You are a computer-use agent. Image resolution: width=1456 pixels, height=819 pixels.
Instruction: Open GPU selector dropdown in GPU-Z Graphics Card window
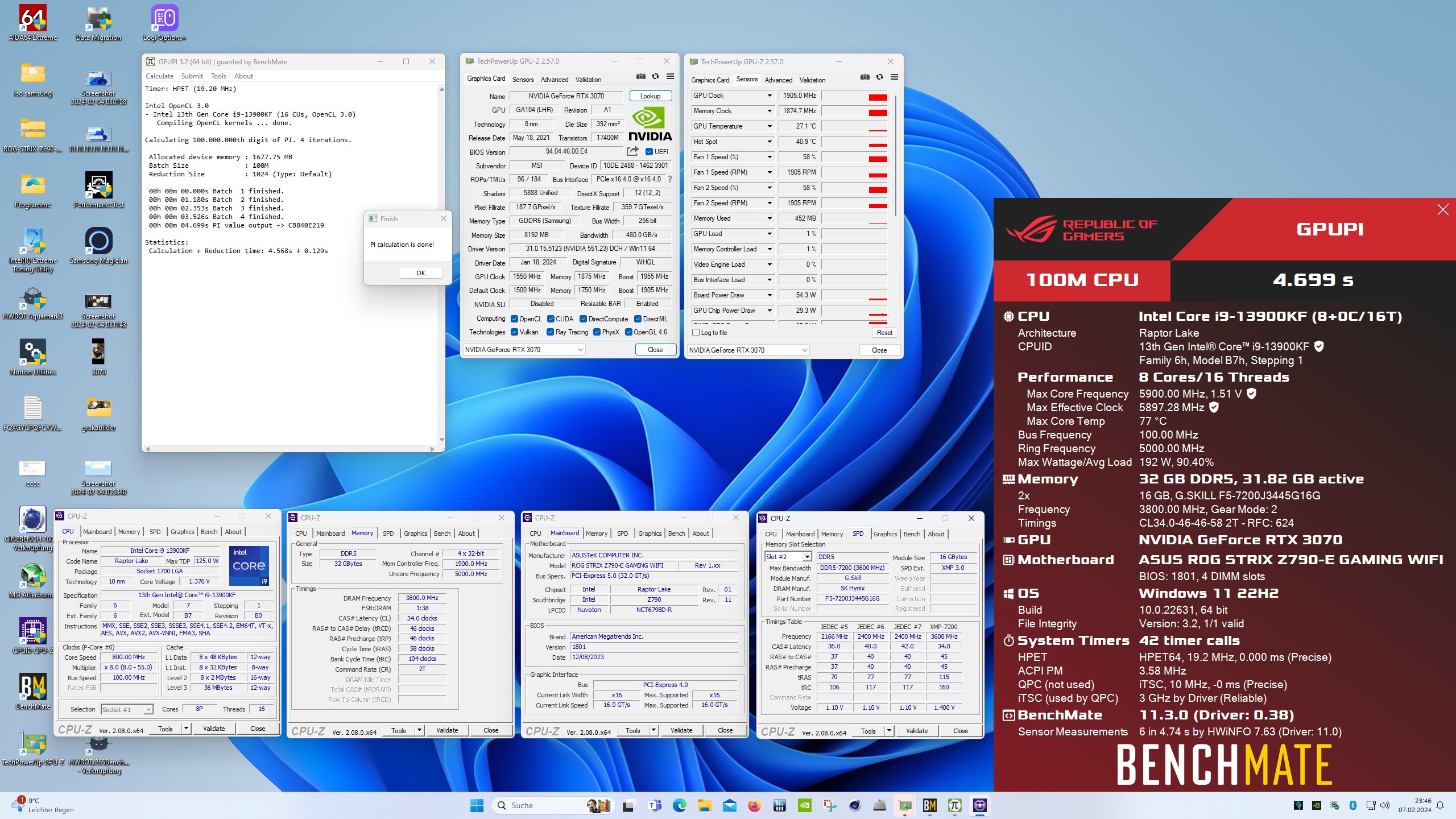[524, 350]
